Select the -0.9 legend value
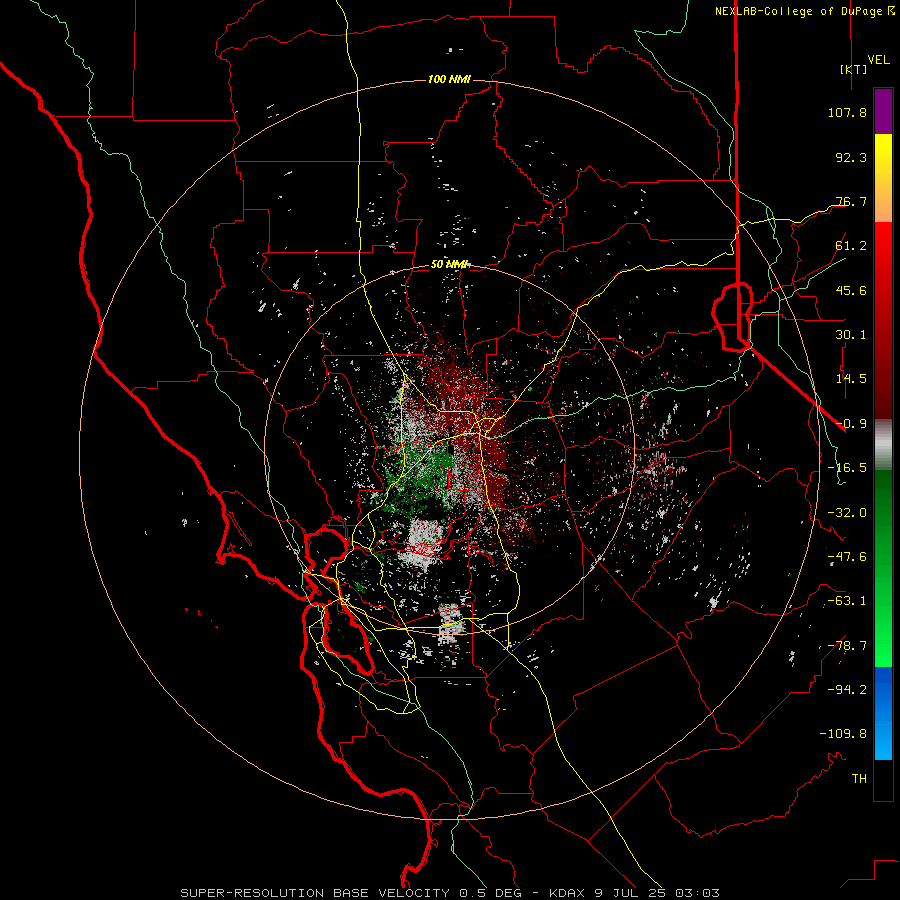900x900 pixels. click(851, 424)
